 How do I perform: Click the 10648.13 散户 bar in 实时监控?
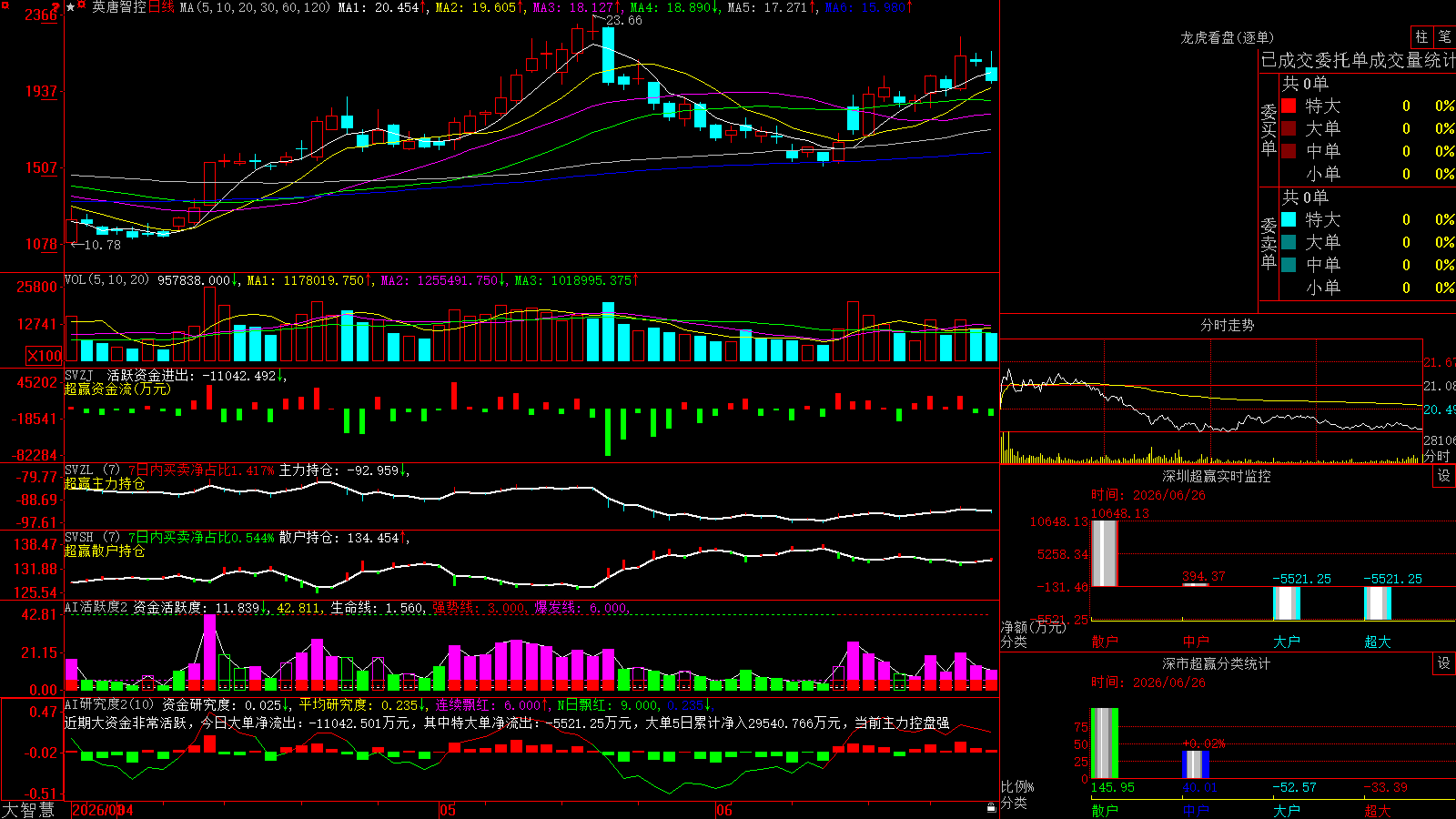click(1105, 553)
